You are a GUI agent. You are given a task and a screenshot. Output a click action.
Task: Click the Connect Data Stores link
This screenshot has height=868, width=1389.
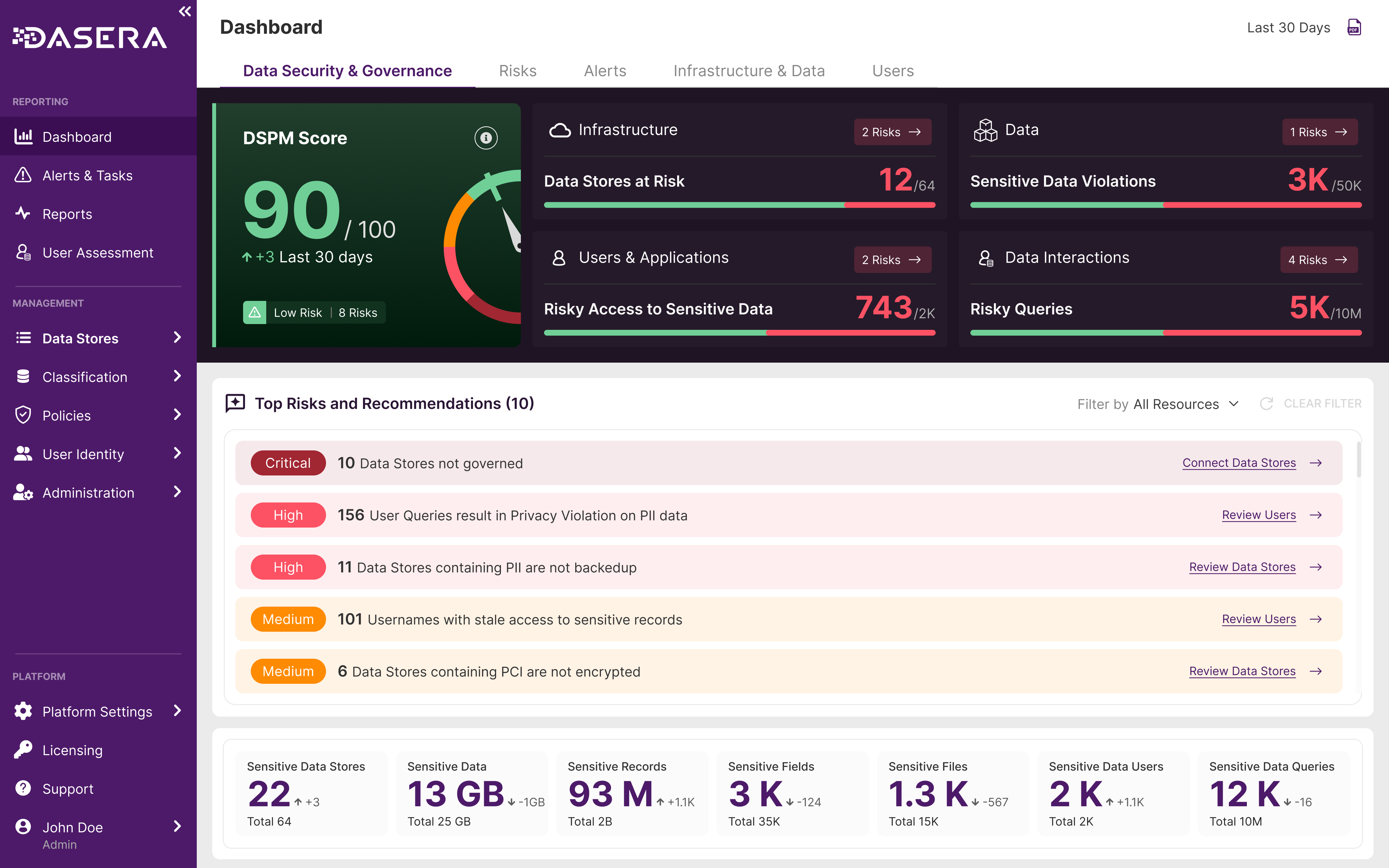tap(1239, 463)
